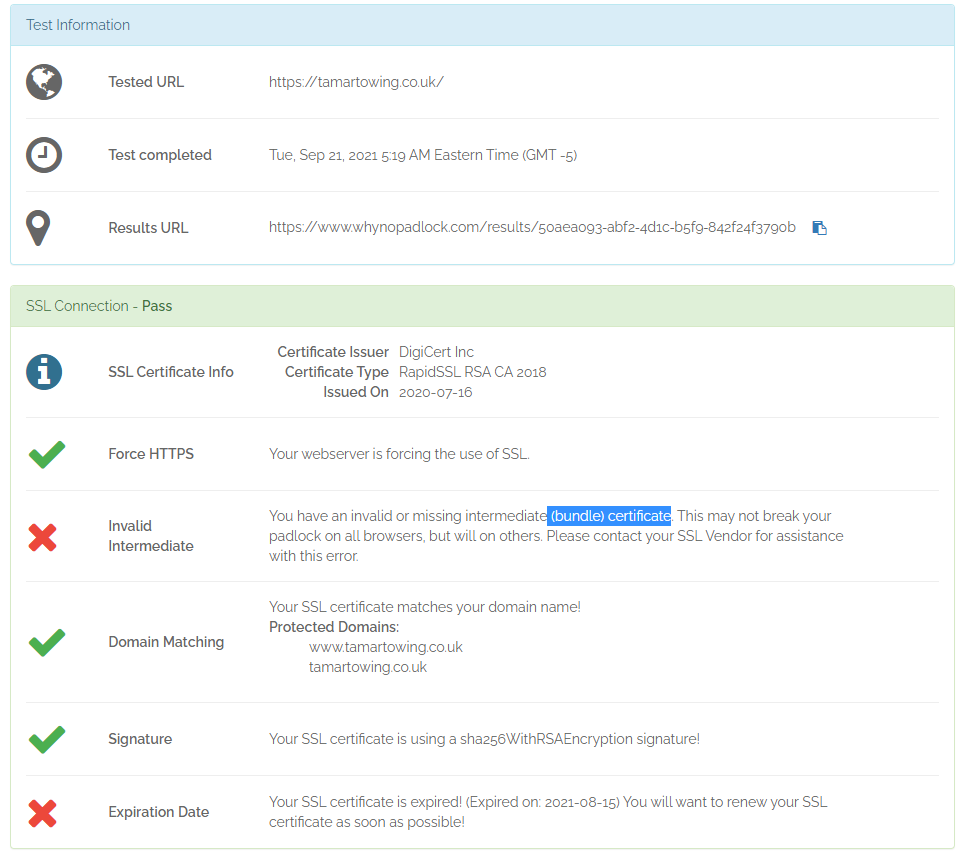Viewport: 970px width, 864px height.
Task: Click the protected domain www.tamartowing.co.uk
Action: click(x=385, y=647)
